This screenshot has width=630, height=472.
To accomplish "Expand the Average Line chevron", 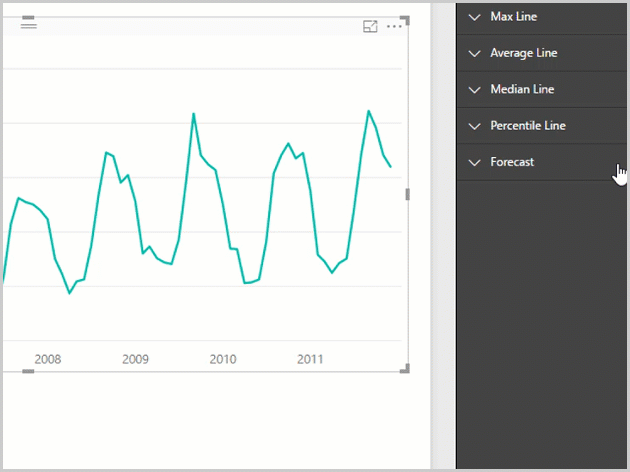I will point(475,54).
